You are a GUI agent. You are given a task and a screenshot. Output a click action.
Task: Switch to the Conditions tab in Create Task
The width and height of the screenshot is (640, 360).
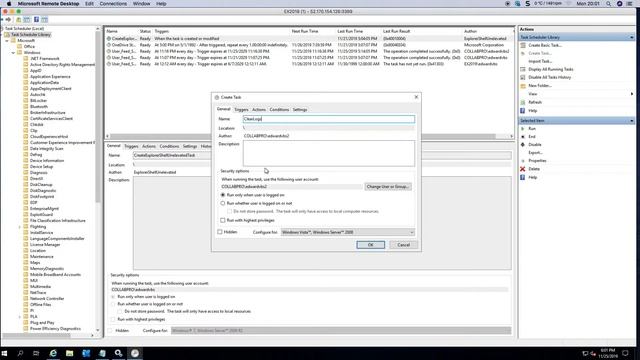tap(279, 110)
